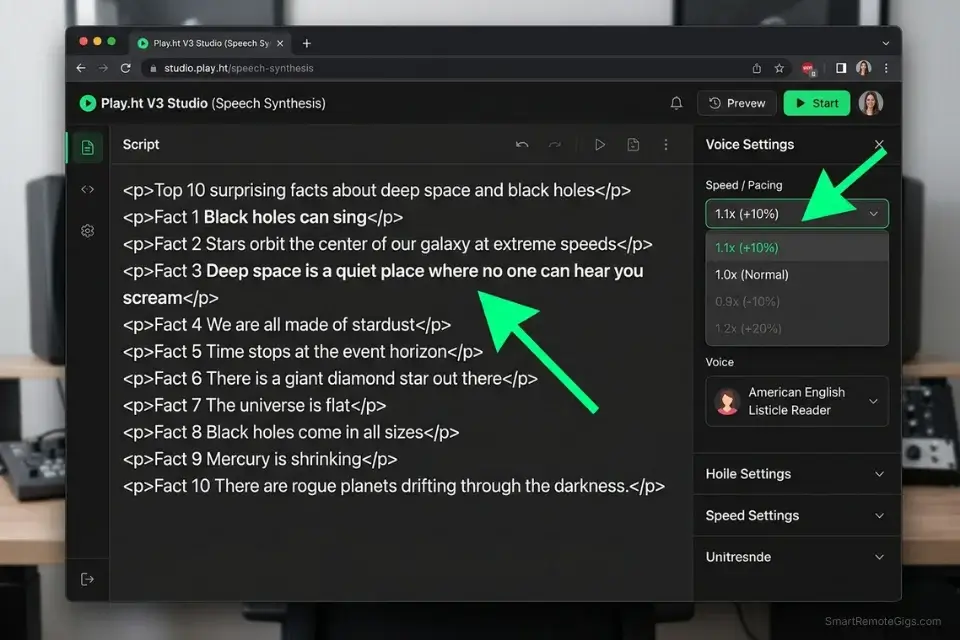Viewport: 960px width, 640px height.
Task: Click the Fact 4 stardust line
Action: (x=287, y=325)
